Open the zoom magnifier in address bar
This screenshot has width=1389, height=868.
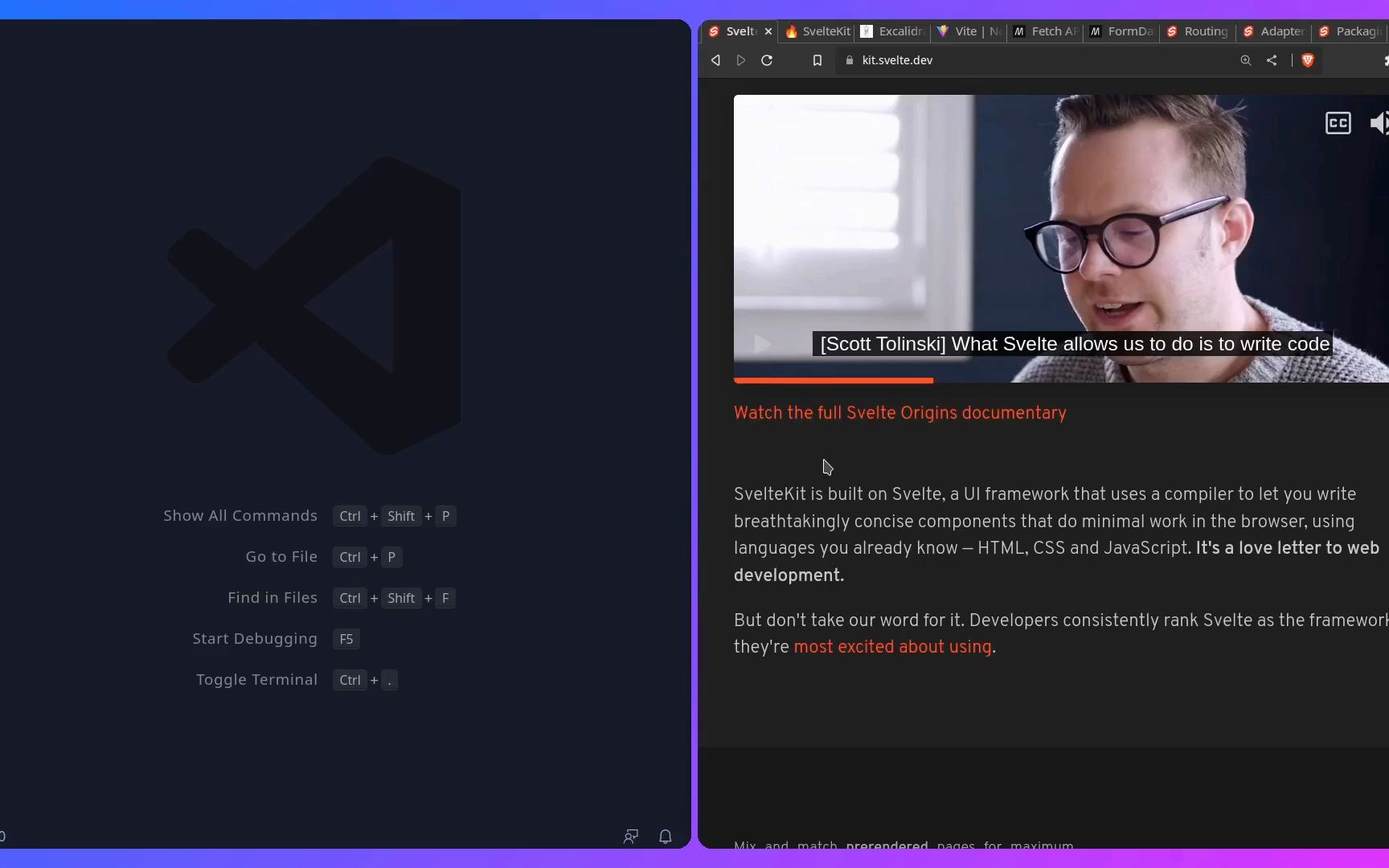pyautogui.click(x=1246, y=60)
